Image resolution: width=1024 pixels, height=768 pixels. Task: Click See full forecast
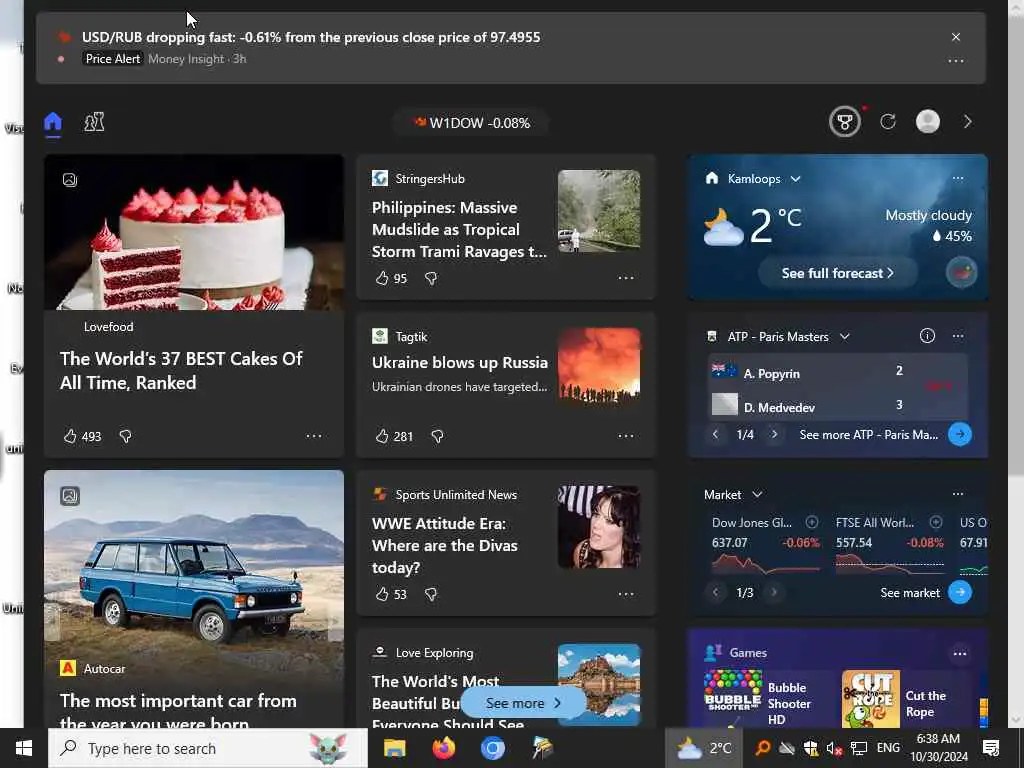[838, 273]
